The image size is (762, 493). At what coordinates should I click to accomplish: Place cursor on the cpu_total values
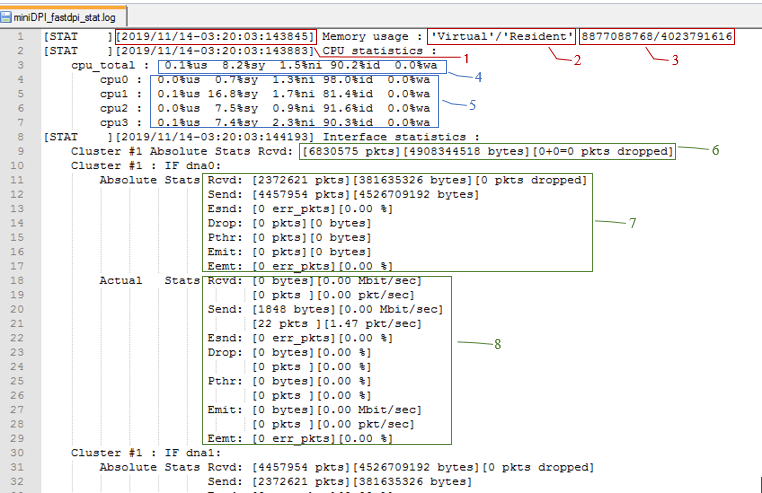(298, 65)
